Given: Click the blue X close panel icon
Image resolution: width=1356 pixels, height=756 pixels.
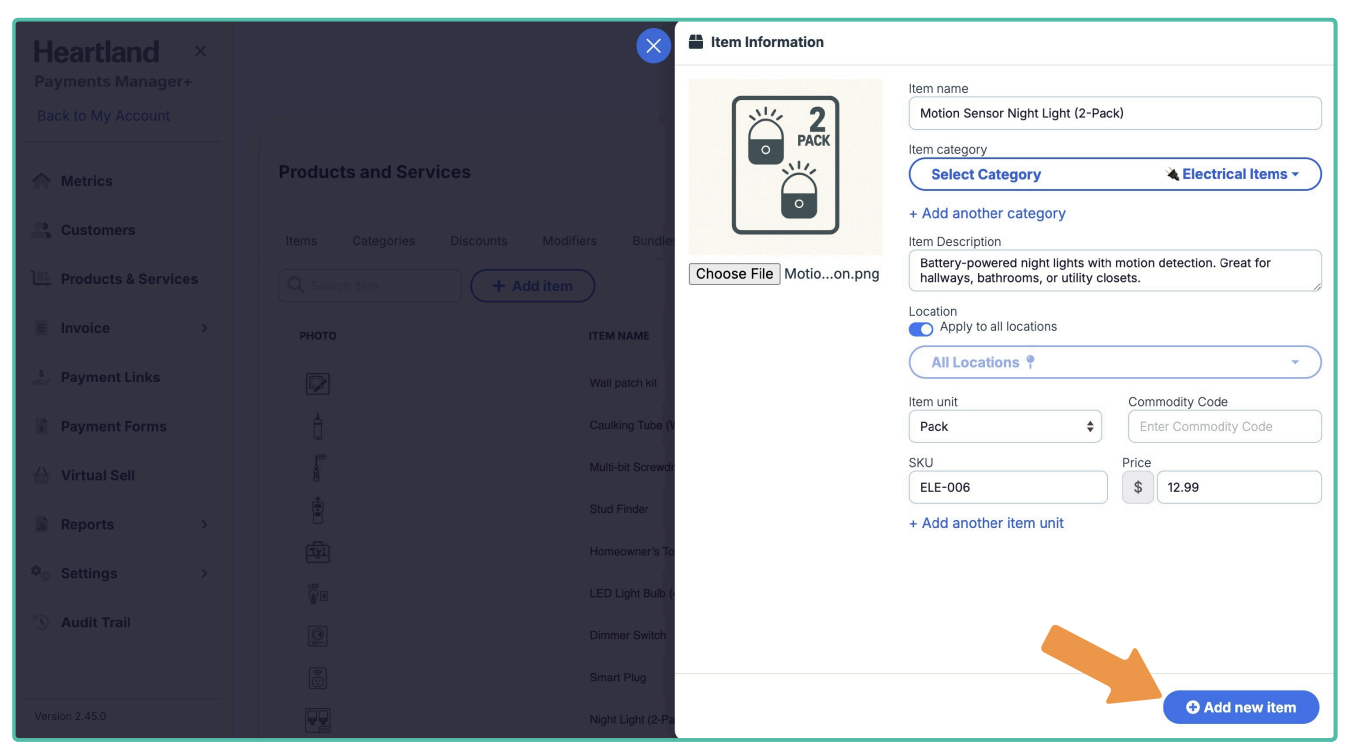Looking at the screenshot, I should (653, 46).
